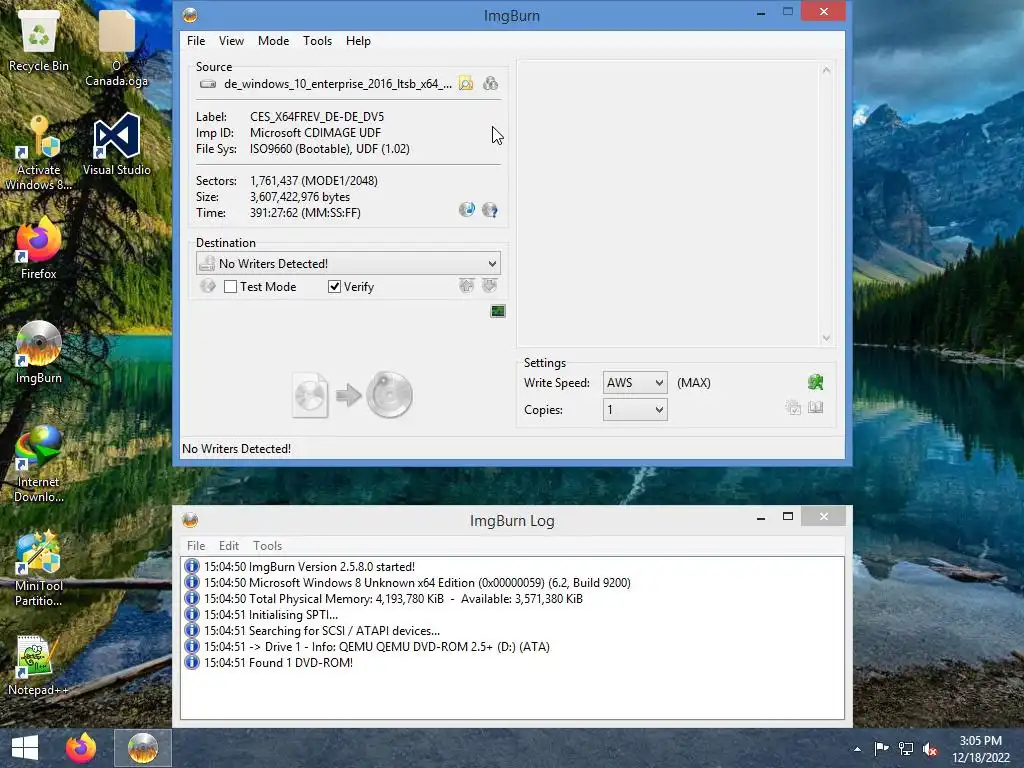Select log line 'Searching for SCSI / ATAPI devices...'

pos(322,631)
